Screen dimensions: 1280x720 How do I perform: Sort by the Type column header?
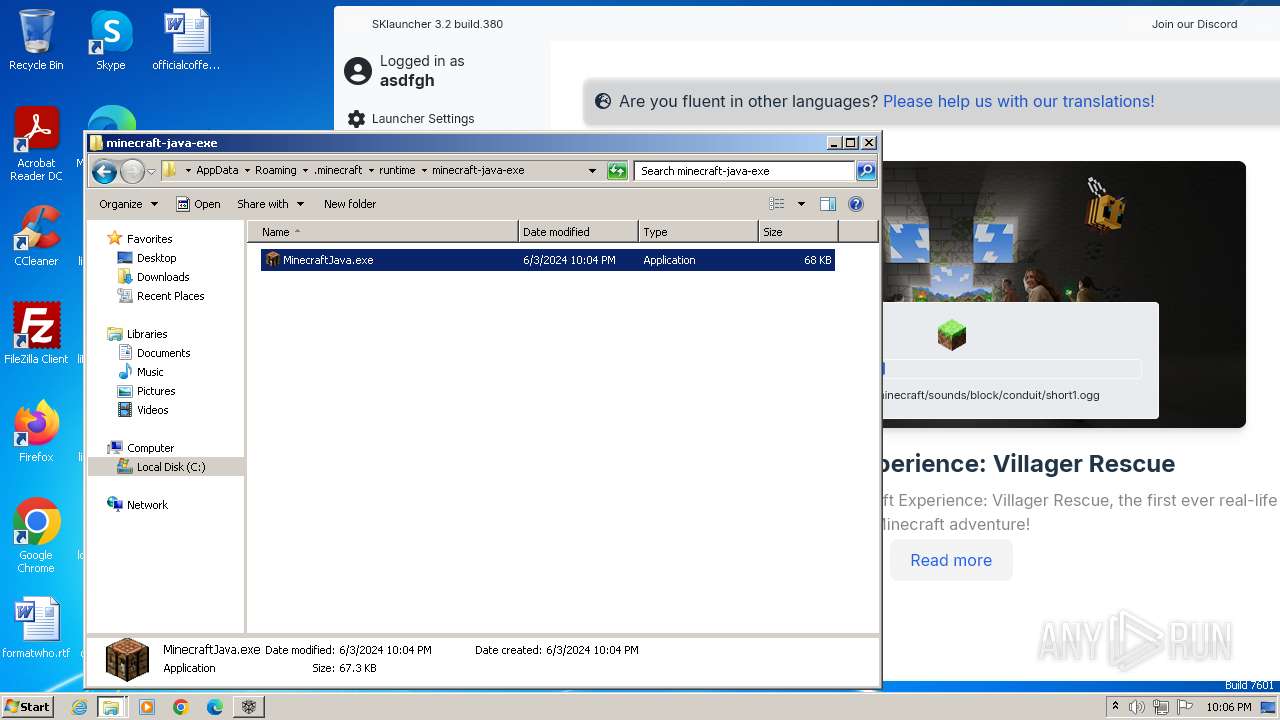(698, 232)
